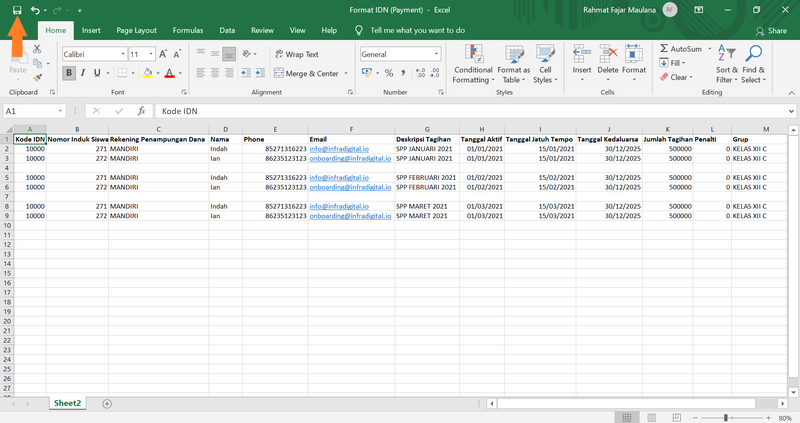
Task: Switch to the Insert tab
Action: click(91, 31)
